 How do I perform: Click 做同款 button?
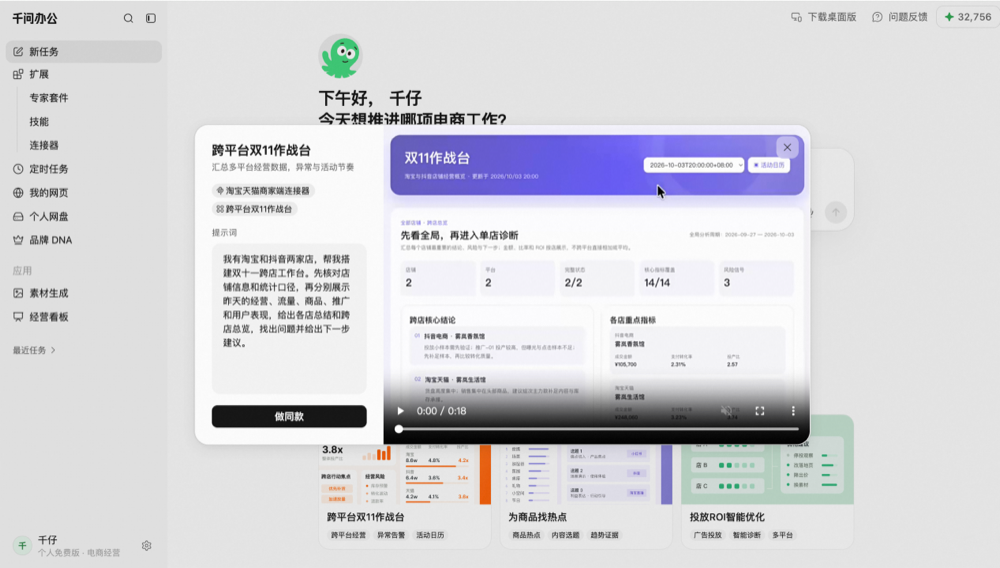(x=289, y=416)
